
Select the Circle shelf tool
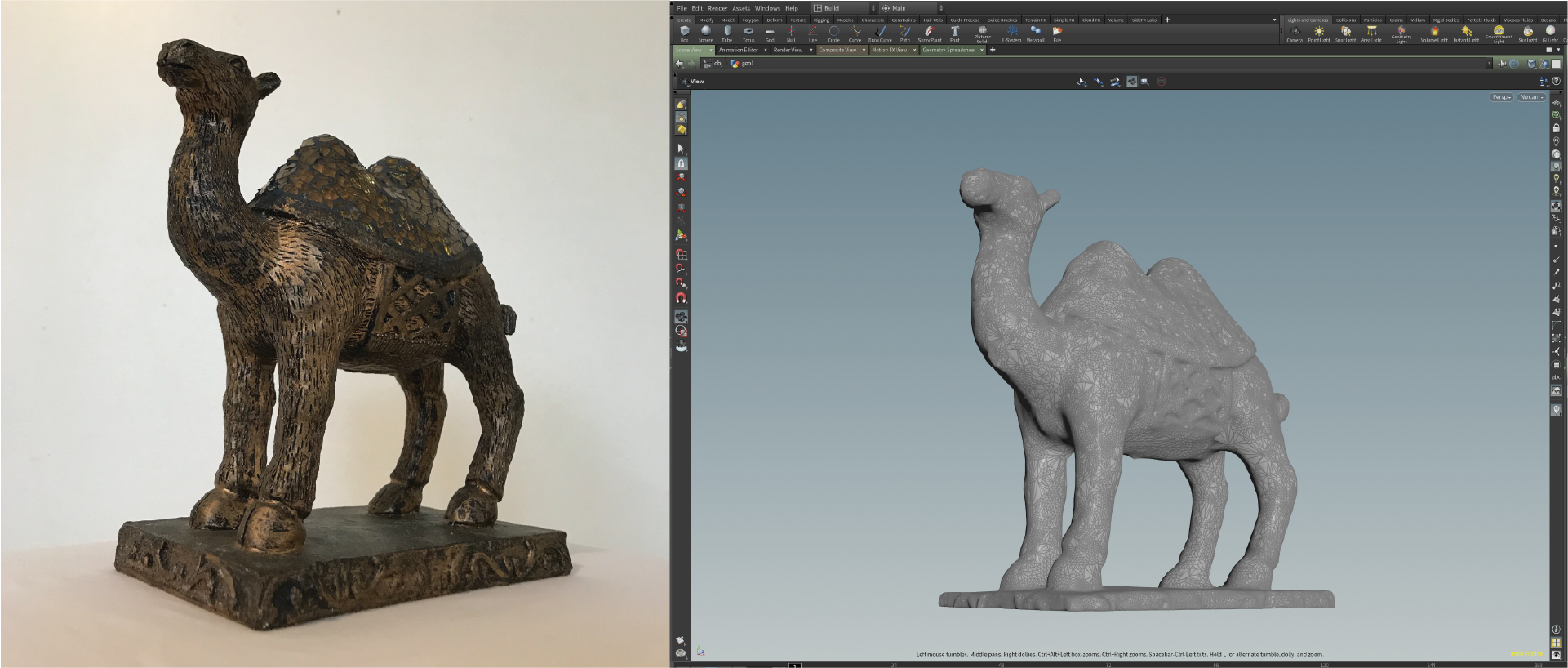pos(833,33)
